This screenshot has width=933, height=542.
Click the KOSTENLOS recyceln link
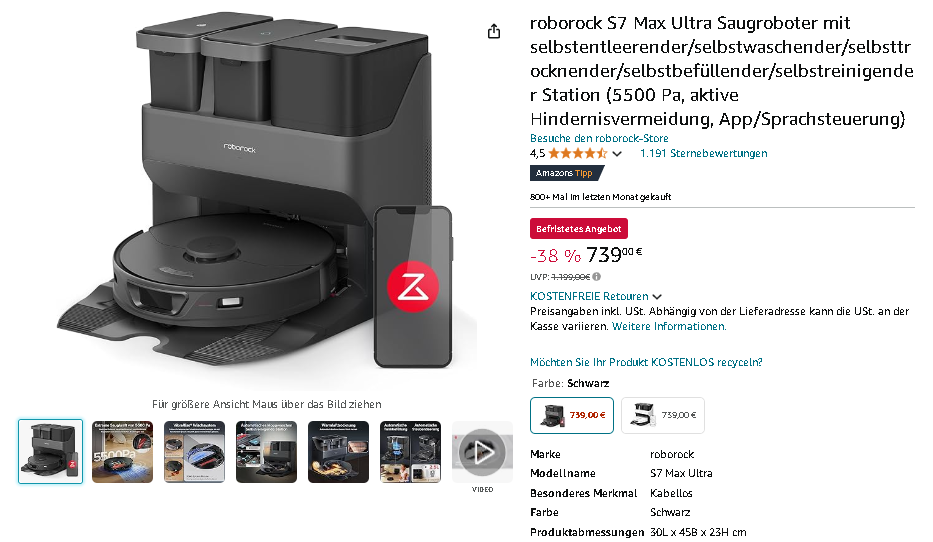(646, 362)
